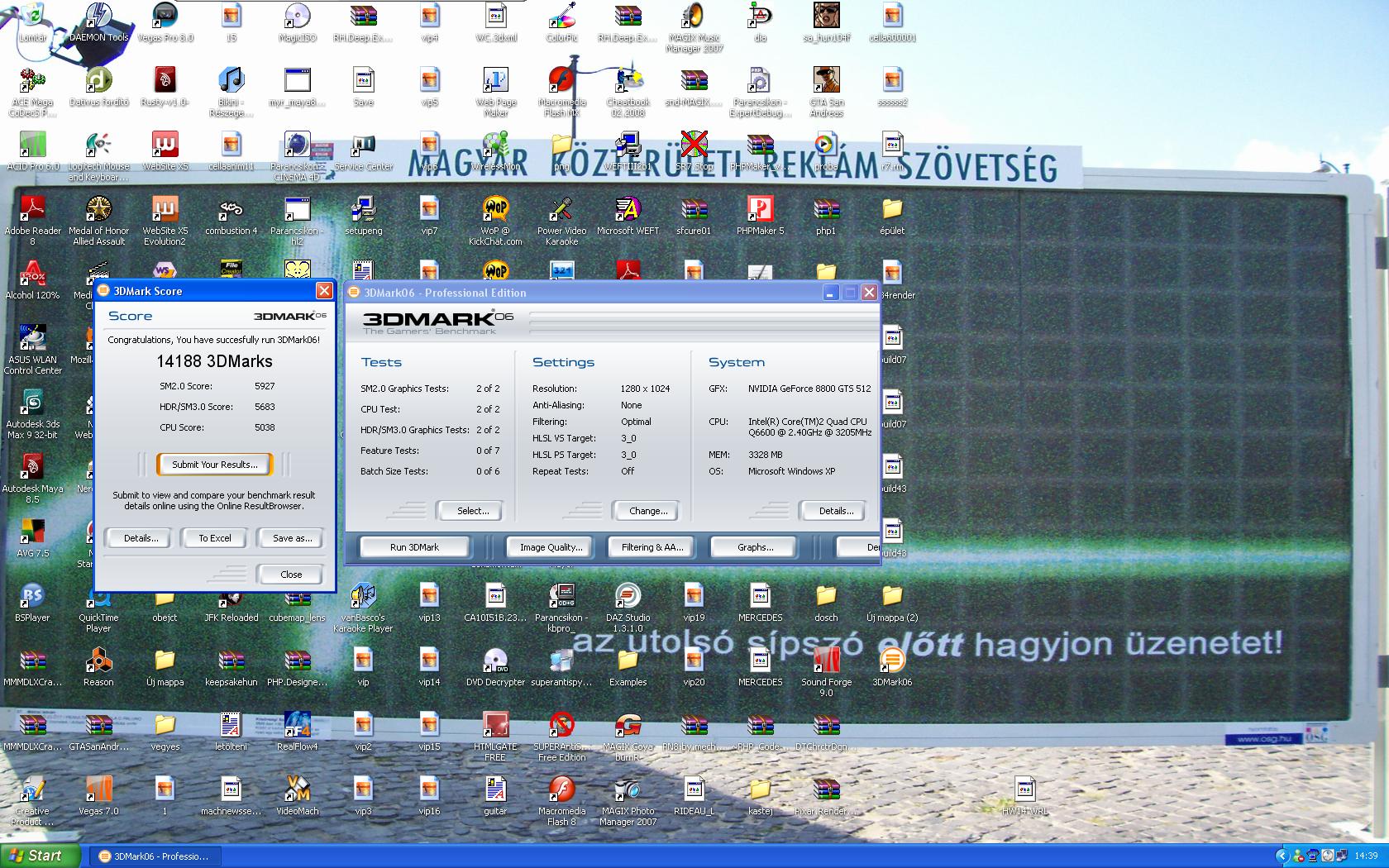This screenshot has height=868, width=1389.
Task: Select the 3DMark06 taskbar button
Action: [x=155, y=856]
